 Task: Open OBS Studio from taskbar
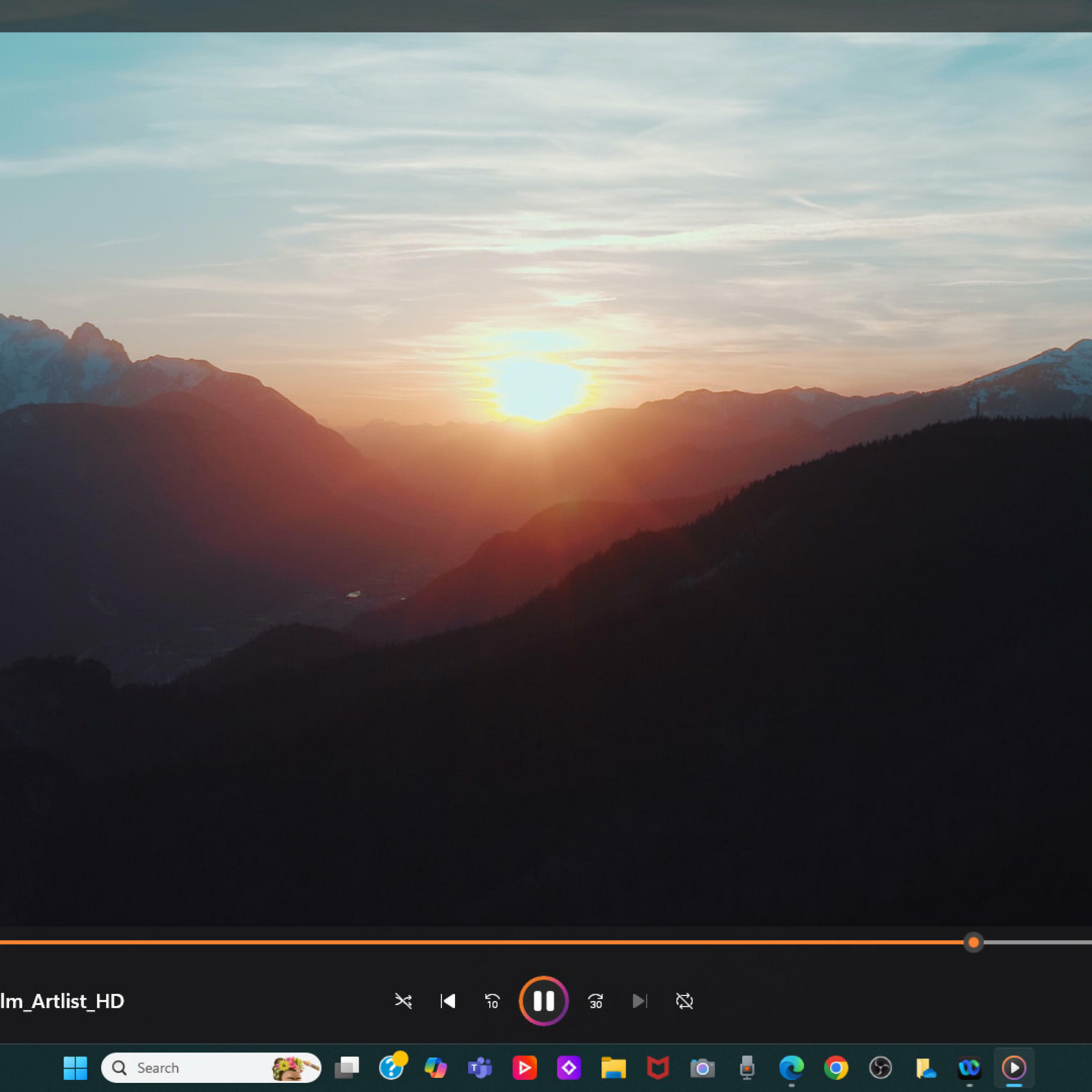click(x=881, y=1068)
